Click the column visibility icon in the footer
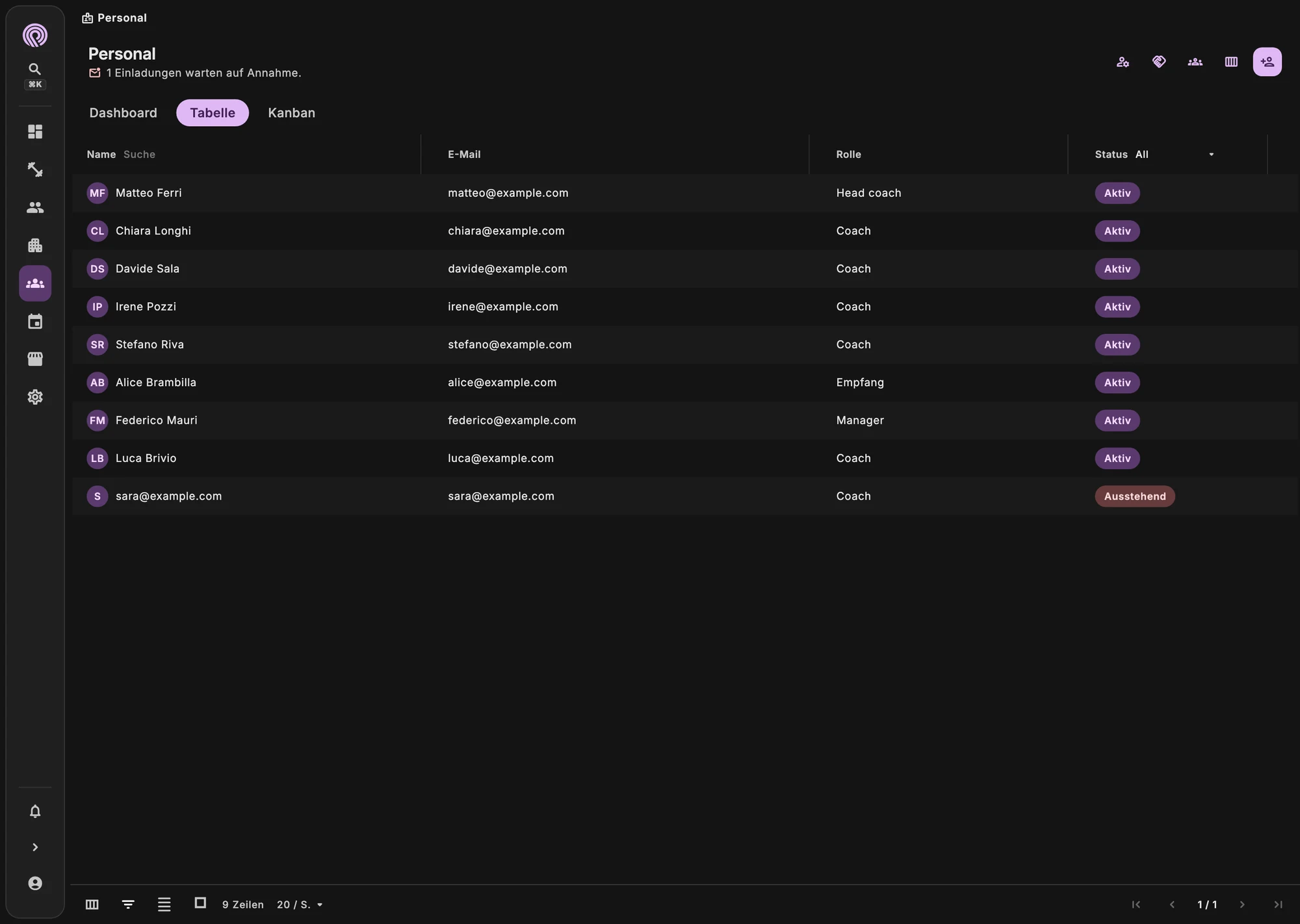Viewport: 1300px width, 924px height. [92, 905]
